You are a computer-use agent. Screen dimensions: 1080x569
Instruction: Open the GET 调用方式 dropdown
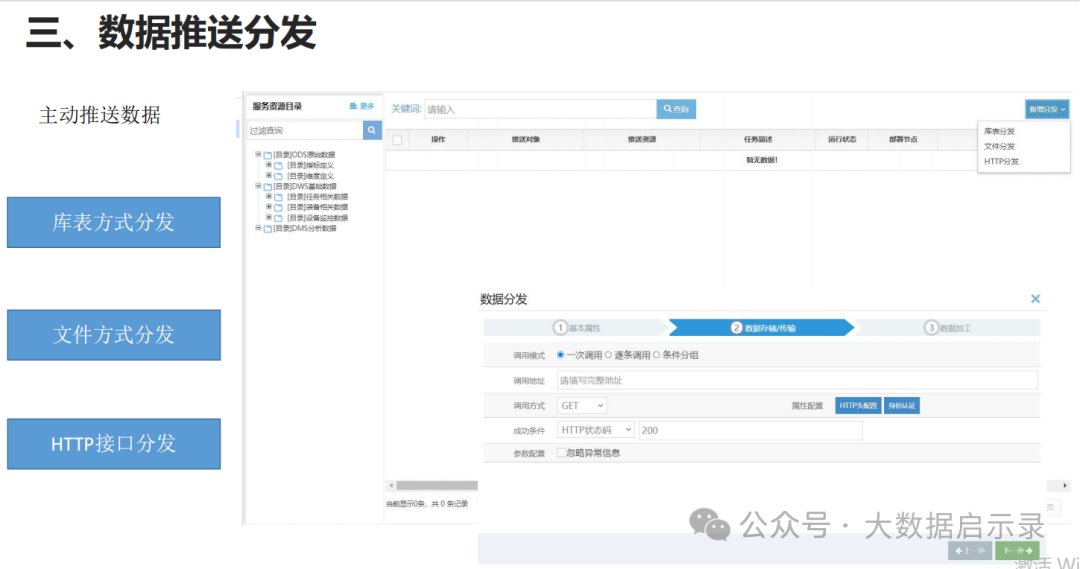pos(581,406)
